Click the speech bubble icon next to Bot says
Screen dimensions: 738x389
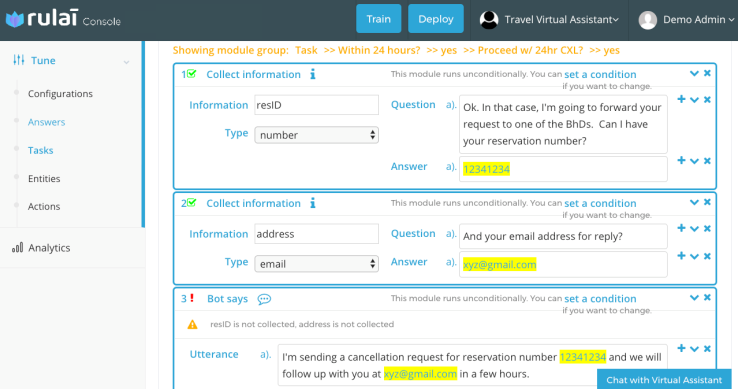[264, 299]
